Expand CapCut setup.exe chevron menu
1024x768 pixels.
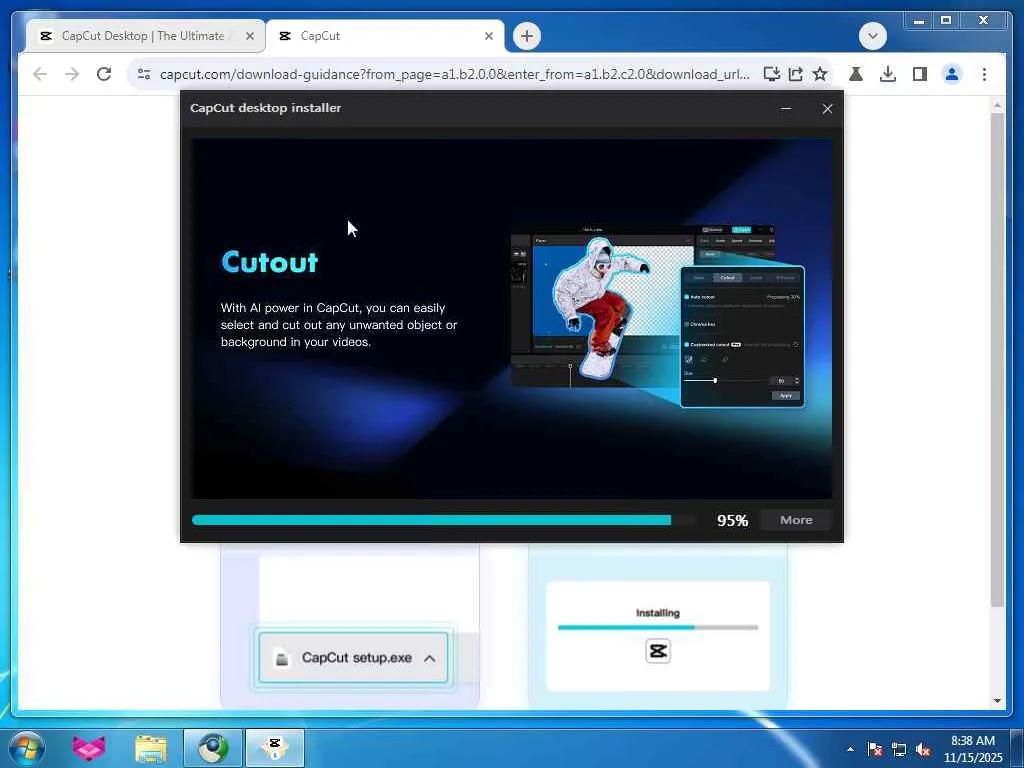coord(429,658)
